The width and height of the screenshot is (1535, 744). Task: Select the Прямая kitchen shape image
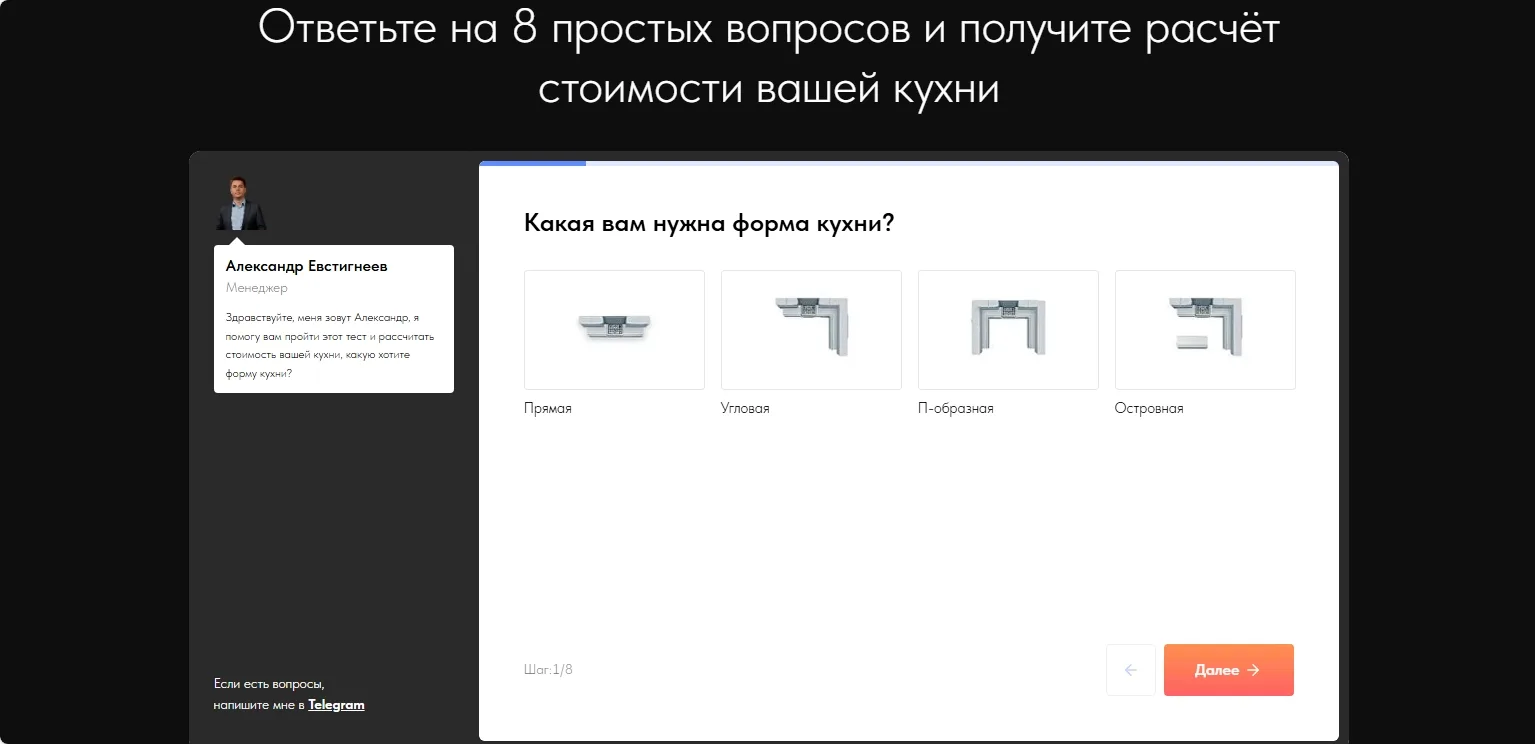614,330
